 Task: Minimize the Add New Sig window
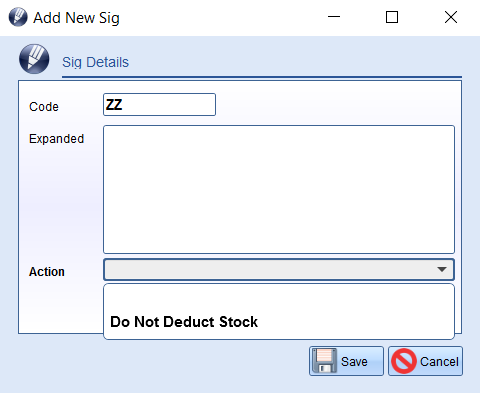tap(334, 17)
